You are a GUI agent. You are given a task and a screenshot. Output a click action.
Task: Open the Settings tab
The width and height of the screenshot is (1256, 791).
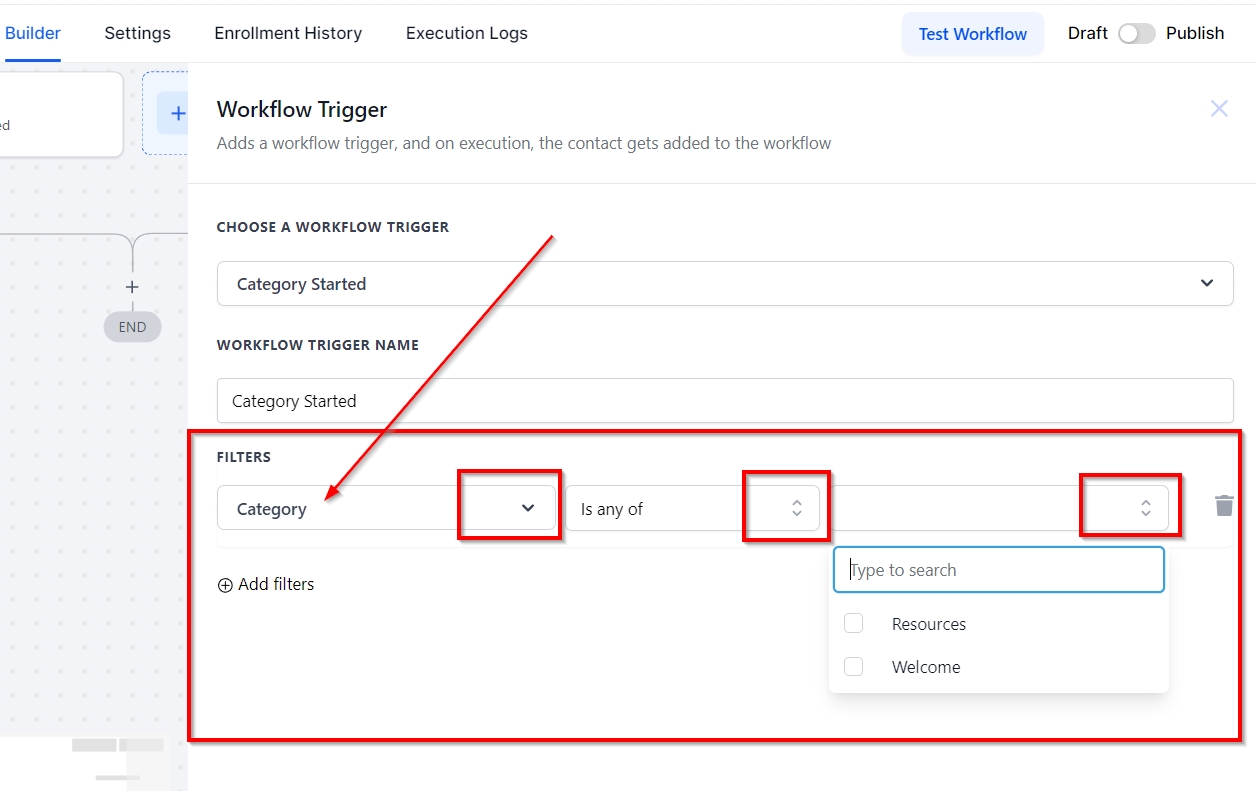(137, 33)
